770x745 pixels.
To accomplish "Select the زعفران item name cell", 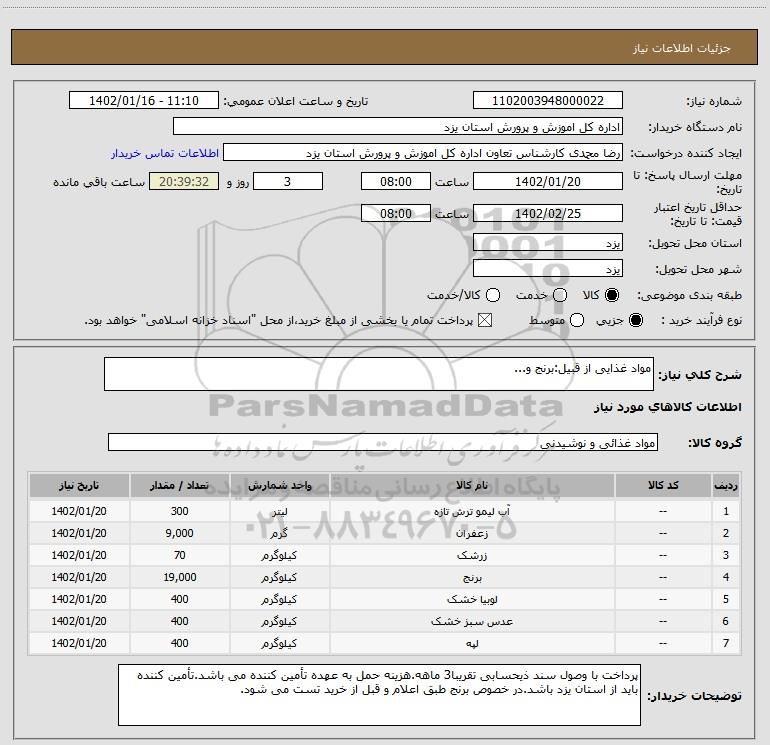I will 472,533.
